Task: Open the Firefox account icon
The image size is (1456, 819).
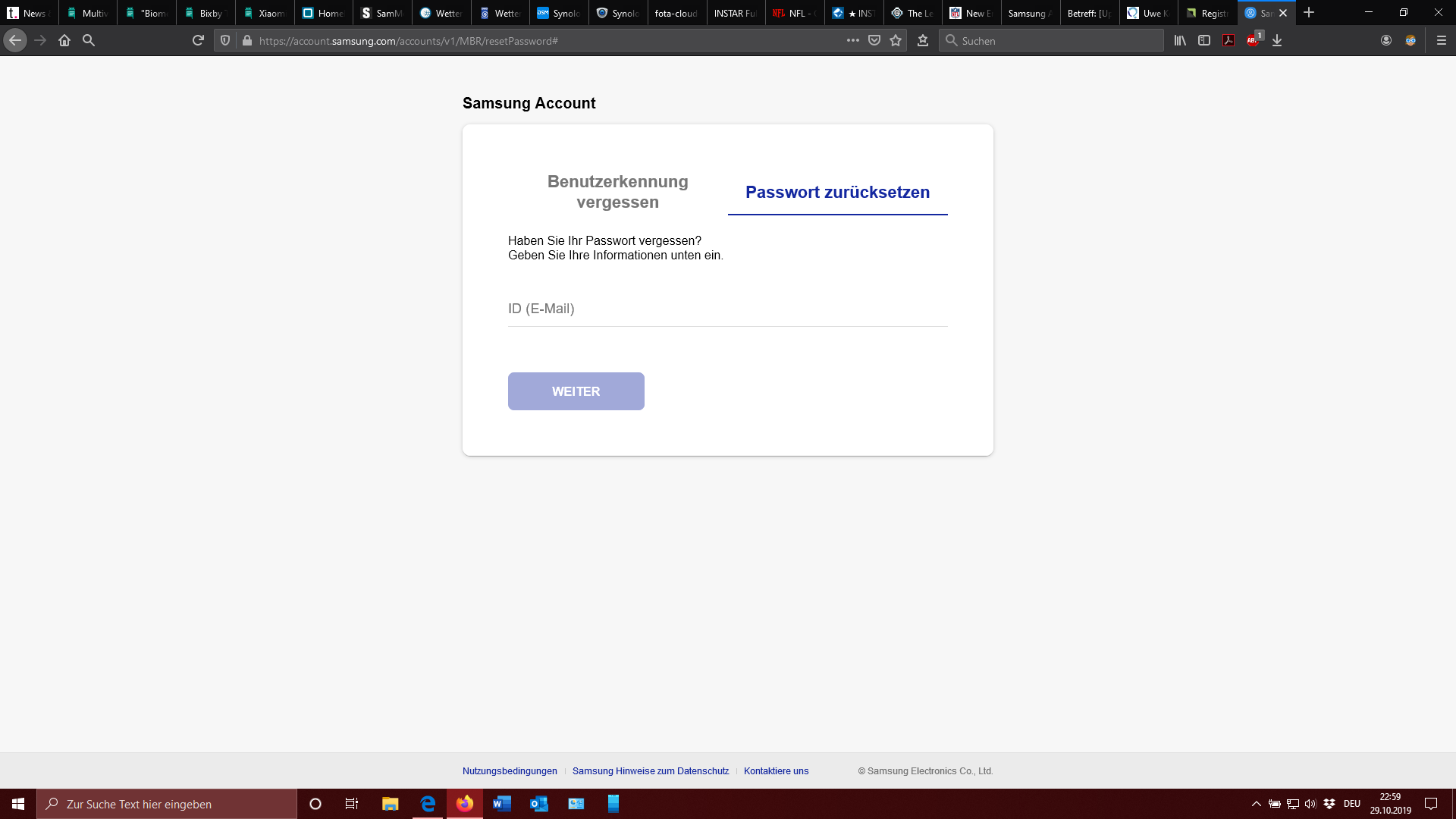Action: (x=1386, y=40)
